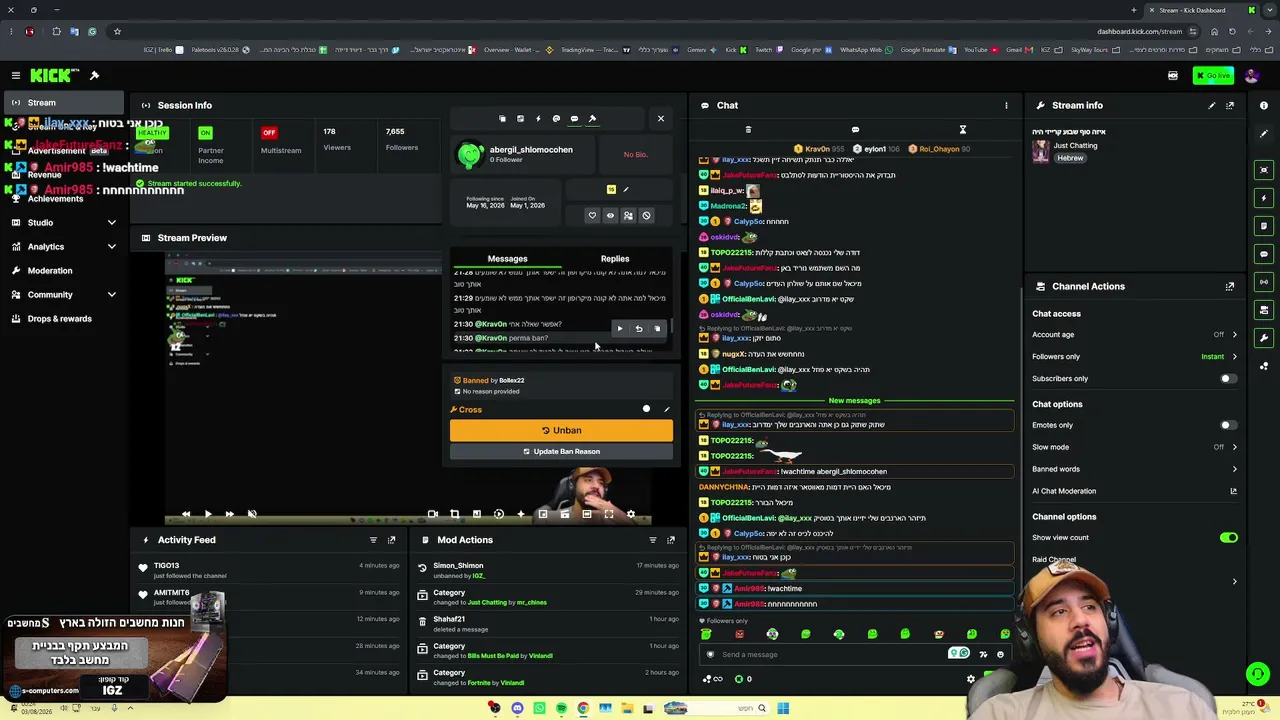Select Stream in the sidebar
Screen dimensions: 1280x720
(64, 102)
